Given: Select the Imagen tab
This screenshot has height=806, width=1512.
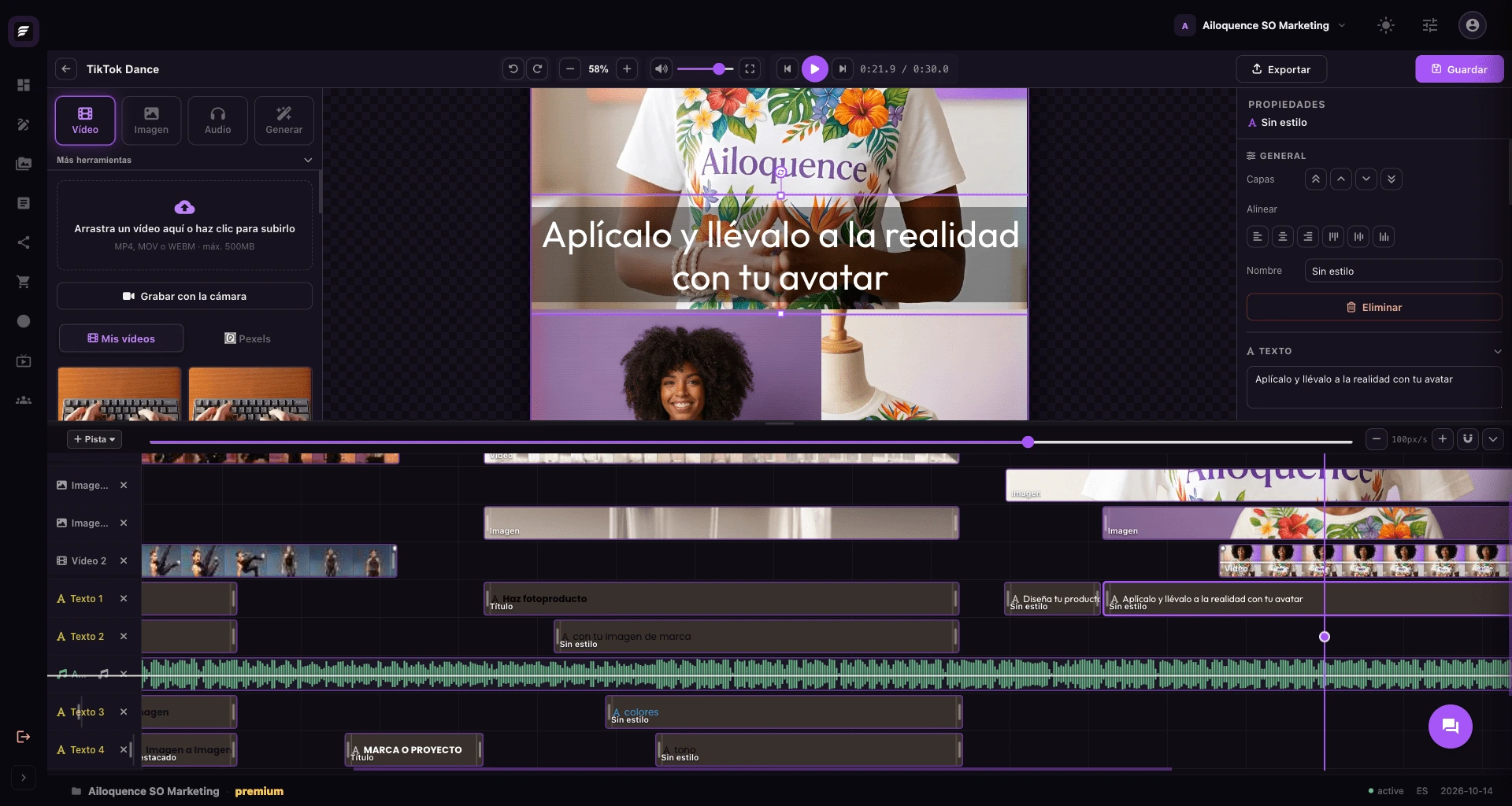Looking at the screenshot, I should (x=151, y=120).
